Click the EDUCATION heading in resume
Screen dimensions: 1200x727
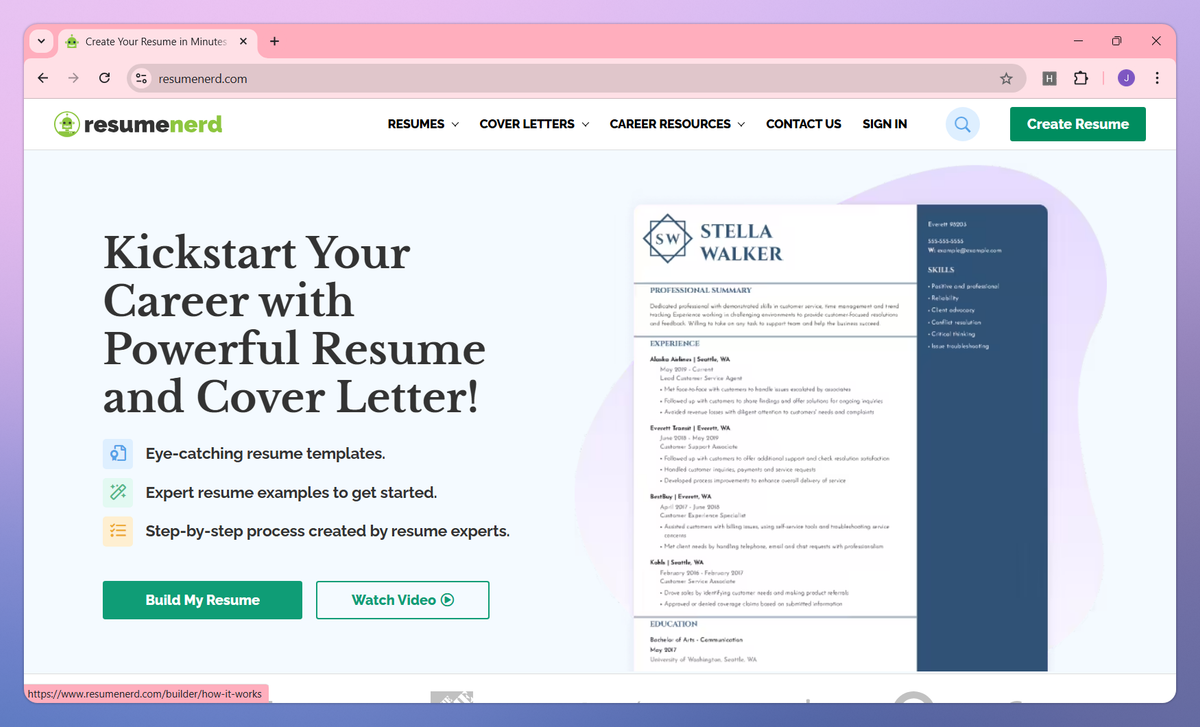[x=673, y=624]
